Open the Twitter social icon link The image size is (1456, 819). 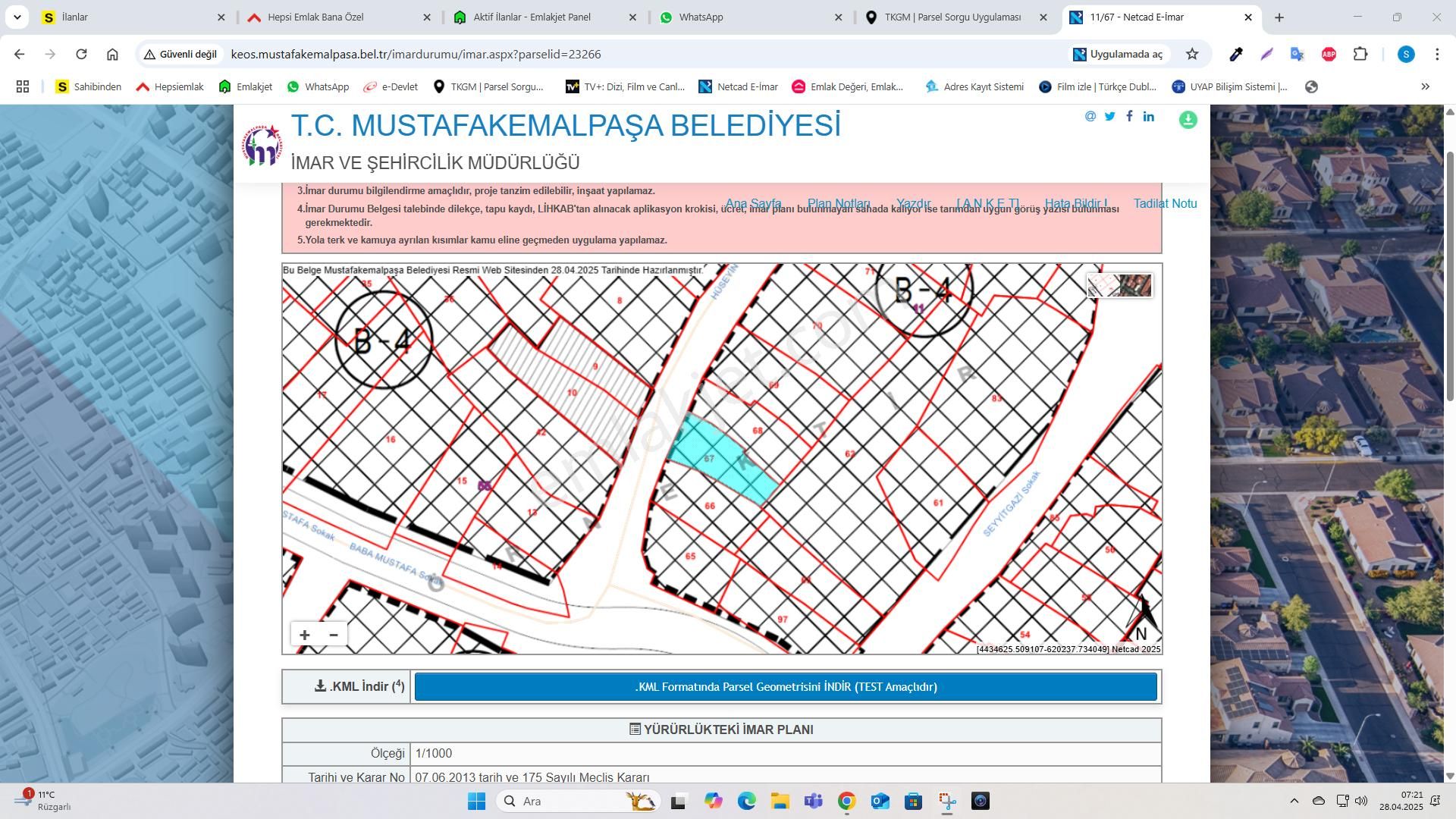(x=1109, y=116)
